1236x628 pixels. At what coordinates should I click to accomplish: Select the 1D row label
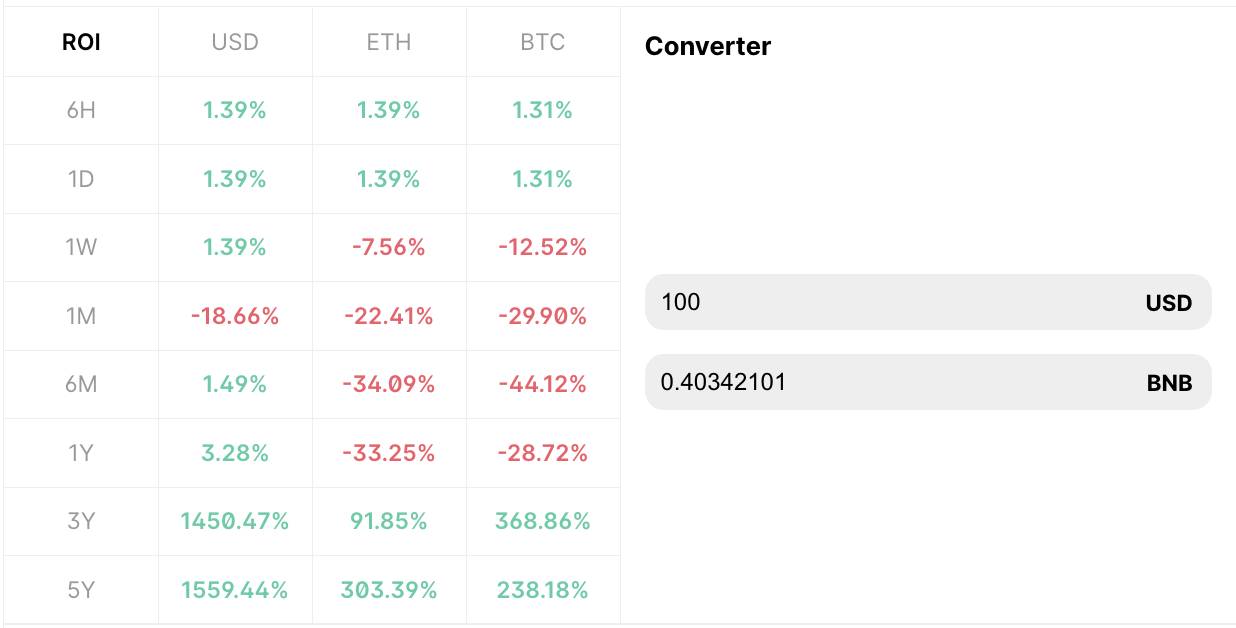[81, 179]
